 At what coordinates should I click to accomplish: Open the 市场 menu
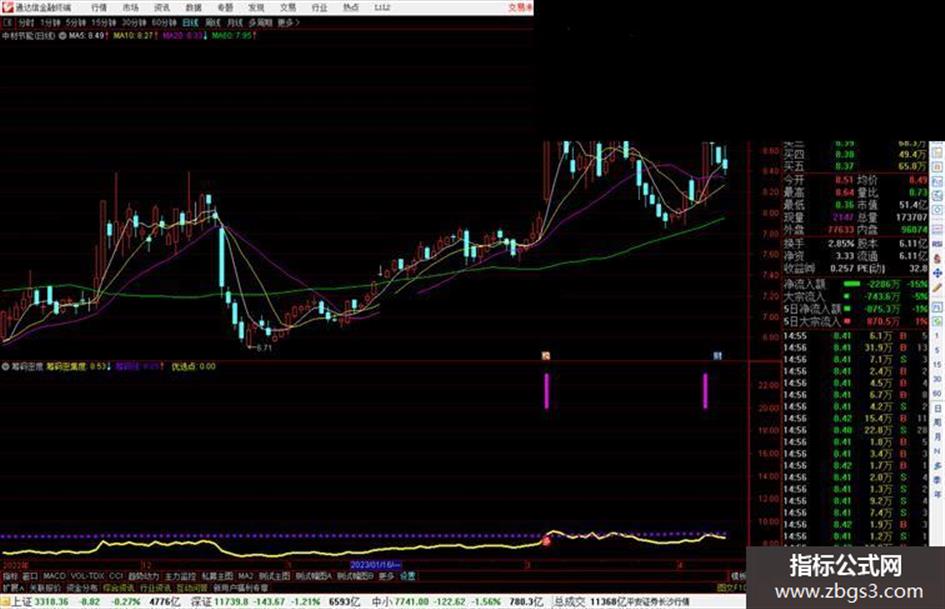point(130,8)
